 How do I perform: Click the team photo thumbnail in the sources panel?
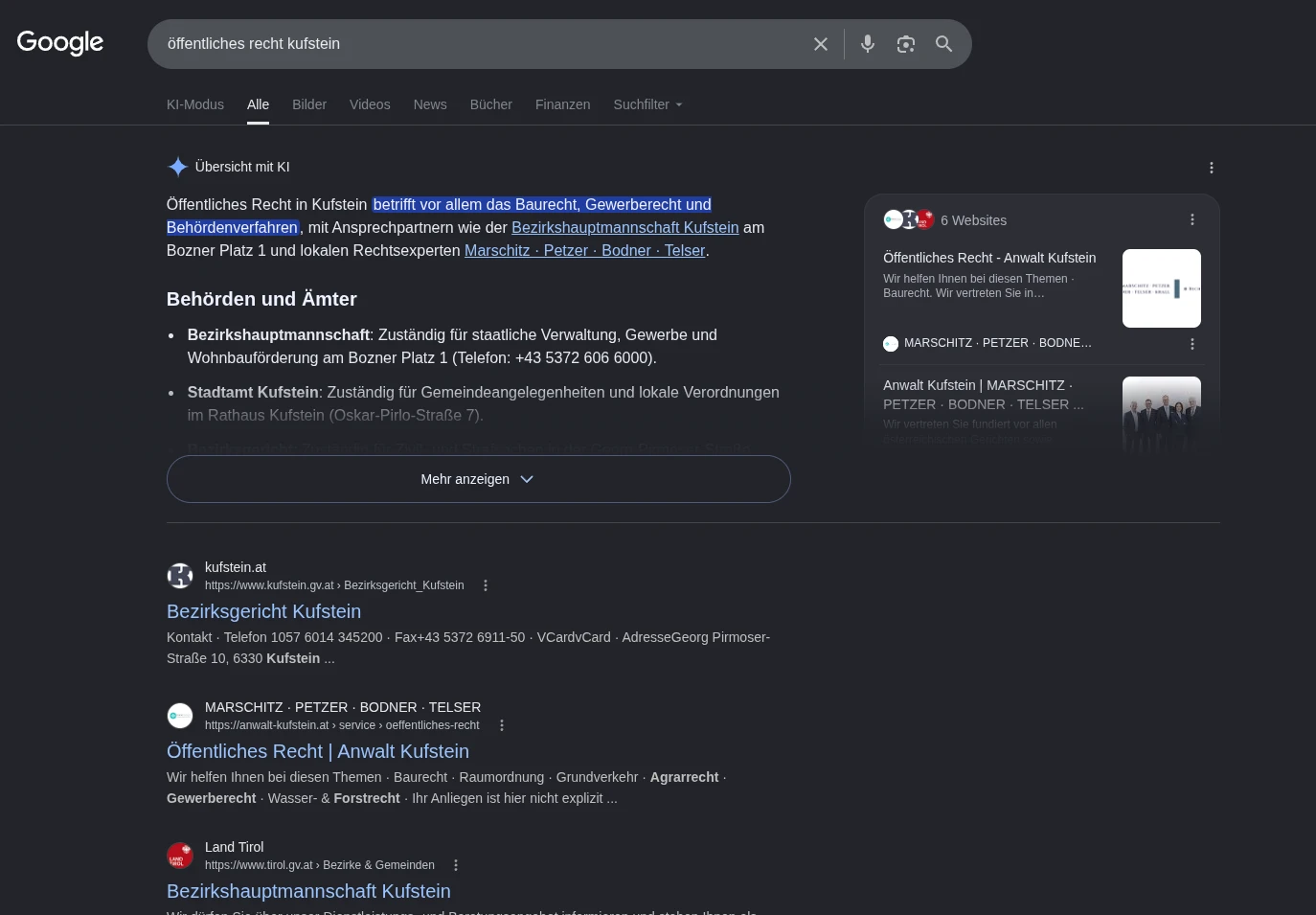[1162, 414]
